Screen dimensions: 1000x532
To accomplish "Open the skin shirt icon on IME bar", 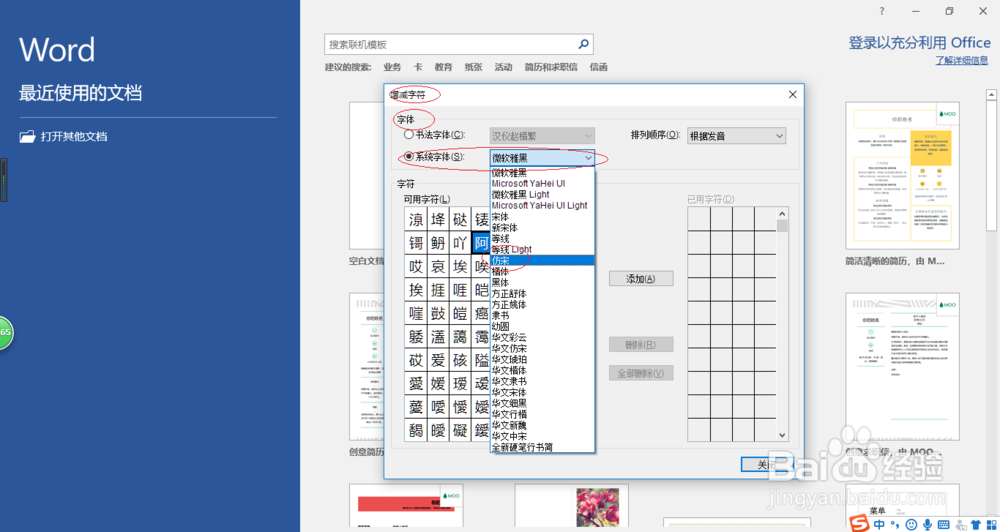I will [976, 524].
